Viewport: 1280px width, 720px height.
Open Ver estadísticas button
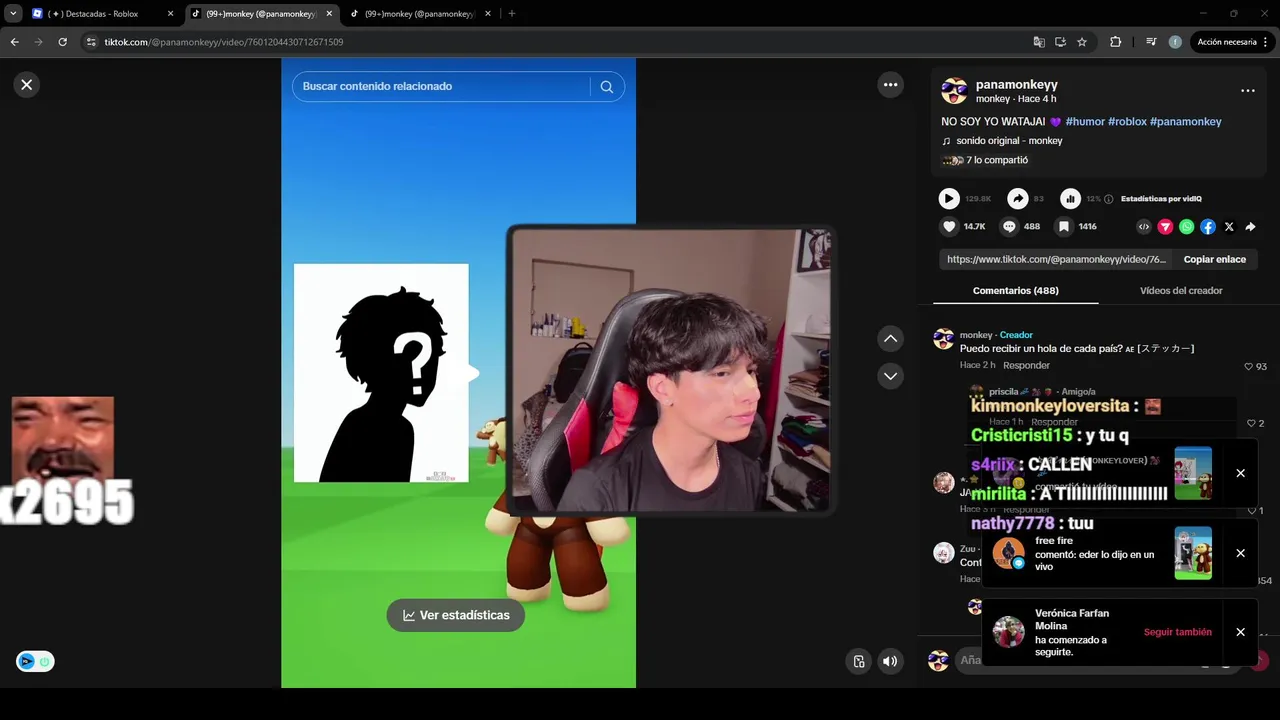pyautogui.click(x=456, y=615)
